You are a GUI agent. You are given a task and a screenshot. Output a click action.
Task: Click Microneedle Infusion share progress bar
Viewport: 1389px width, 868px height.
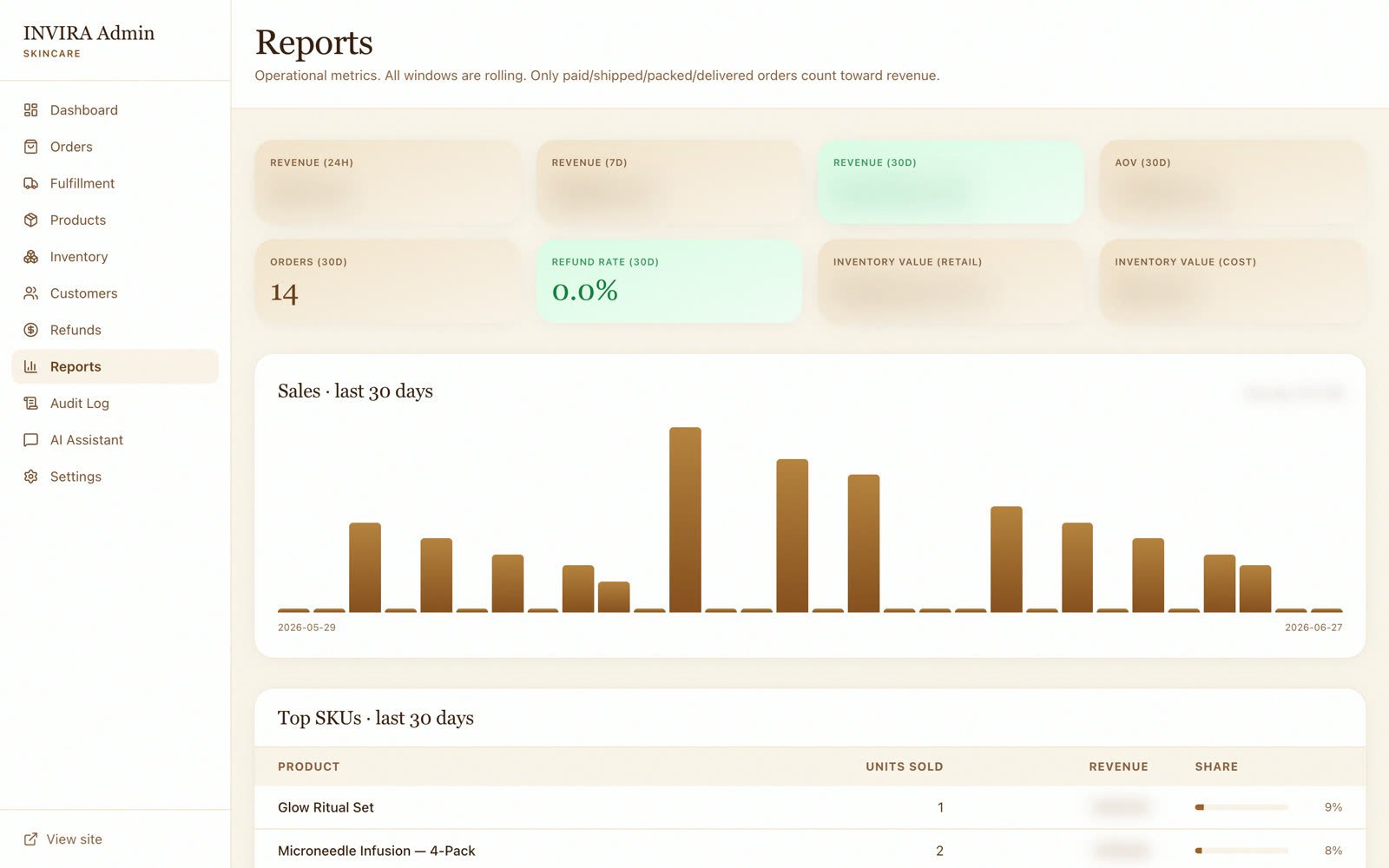1241,851
